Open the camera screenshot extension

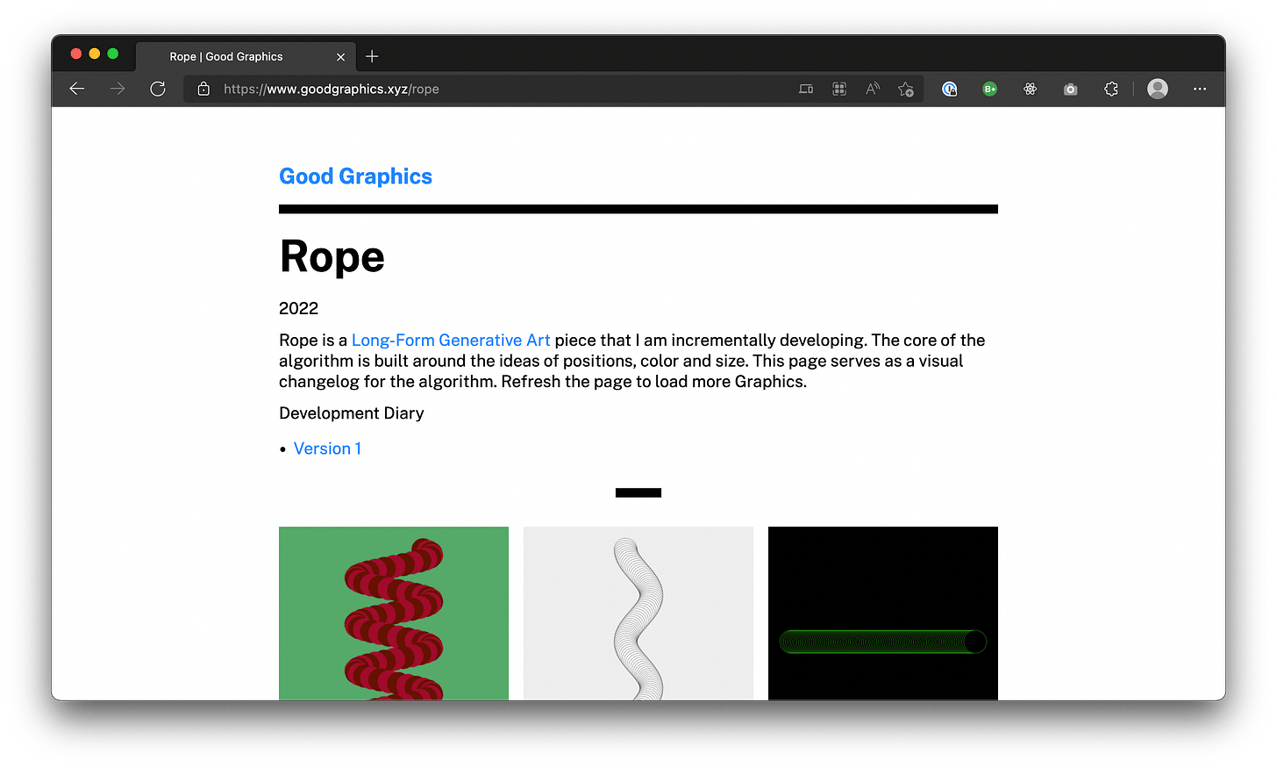coord(1070,89)
